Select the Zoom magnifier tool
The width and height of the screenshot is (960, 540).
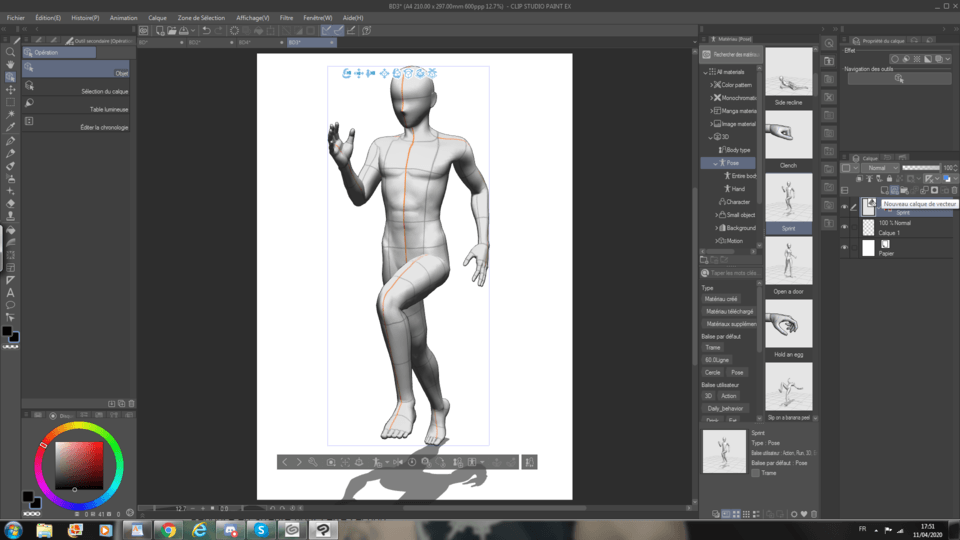10,52
